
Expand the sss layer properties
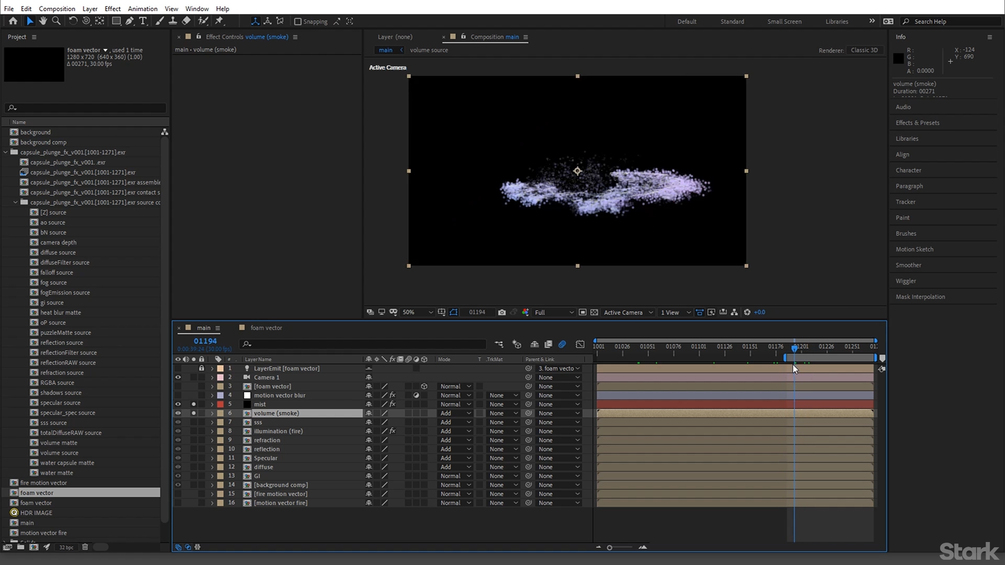point(211,422)
